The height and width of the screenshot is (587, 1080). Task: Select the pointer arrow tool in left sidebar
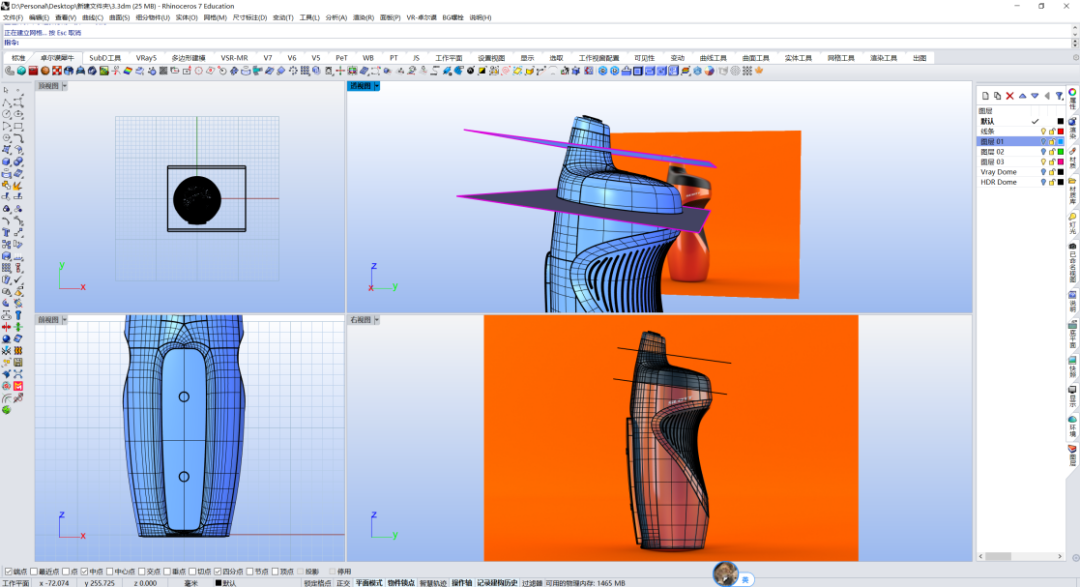pyautogui.click(x=6, y=90)
